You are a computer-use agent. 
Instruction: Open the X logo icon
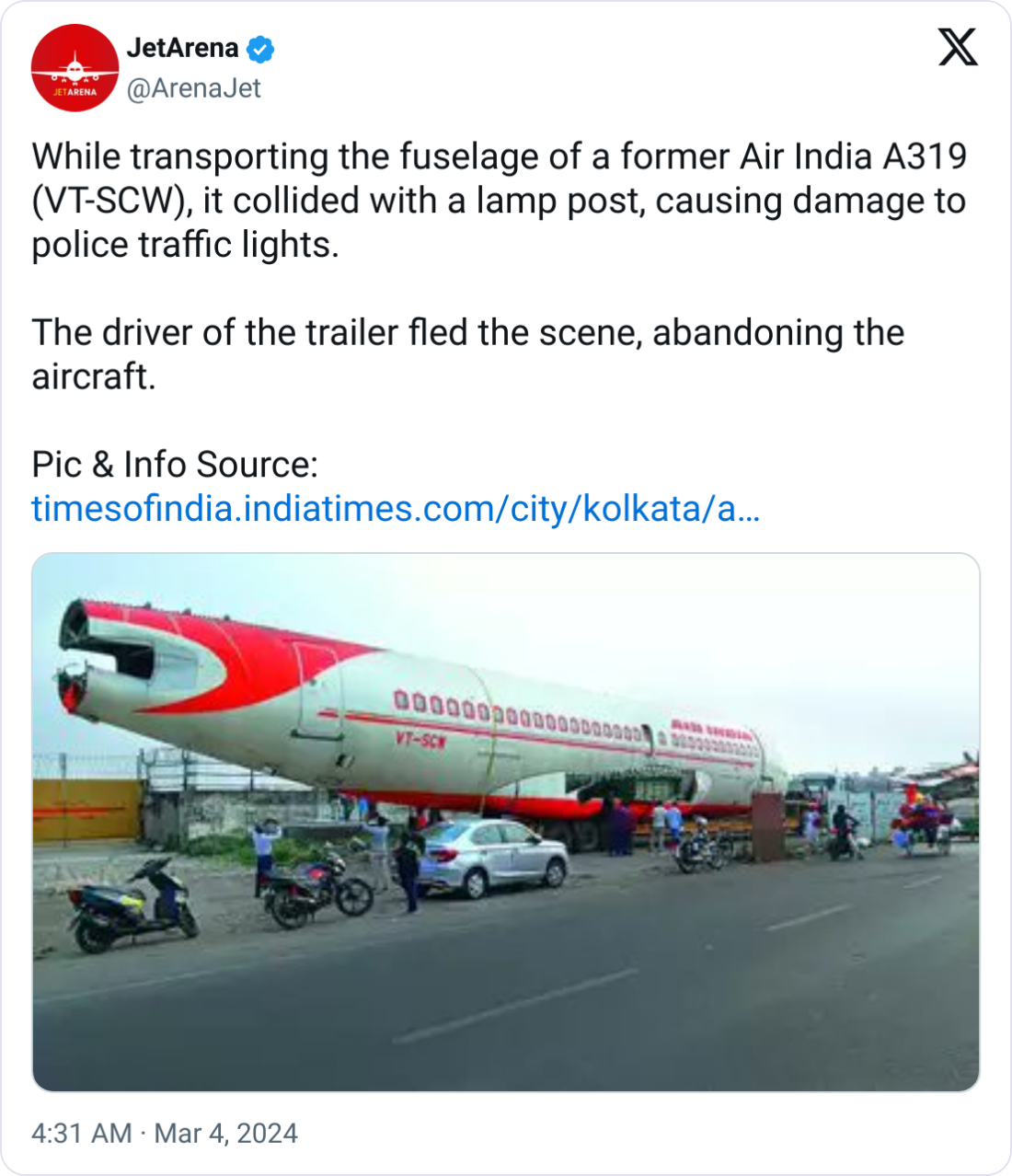coord(958,47)
